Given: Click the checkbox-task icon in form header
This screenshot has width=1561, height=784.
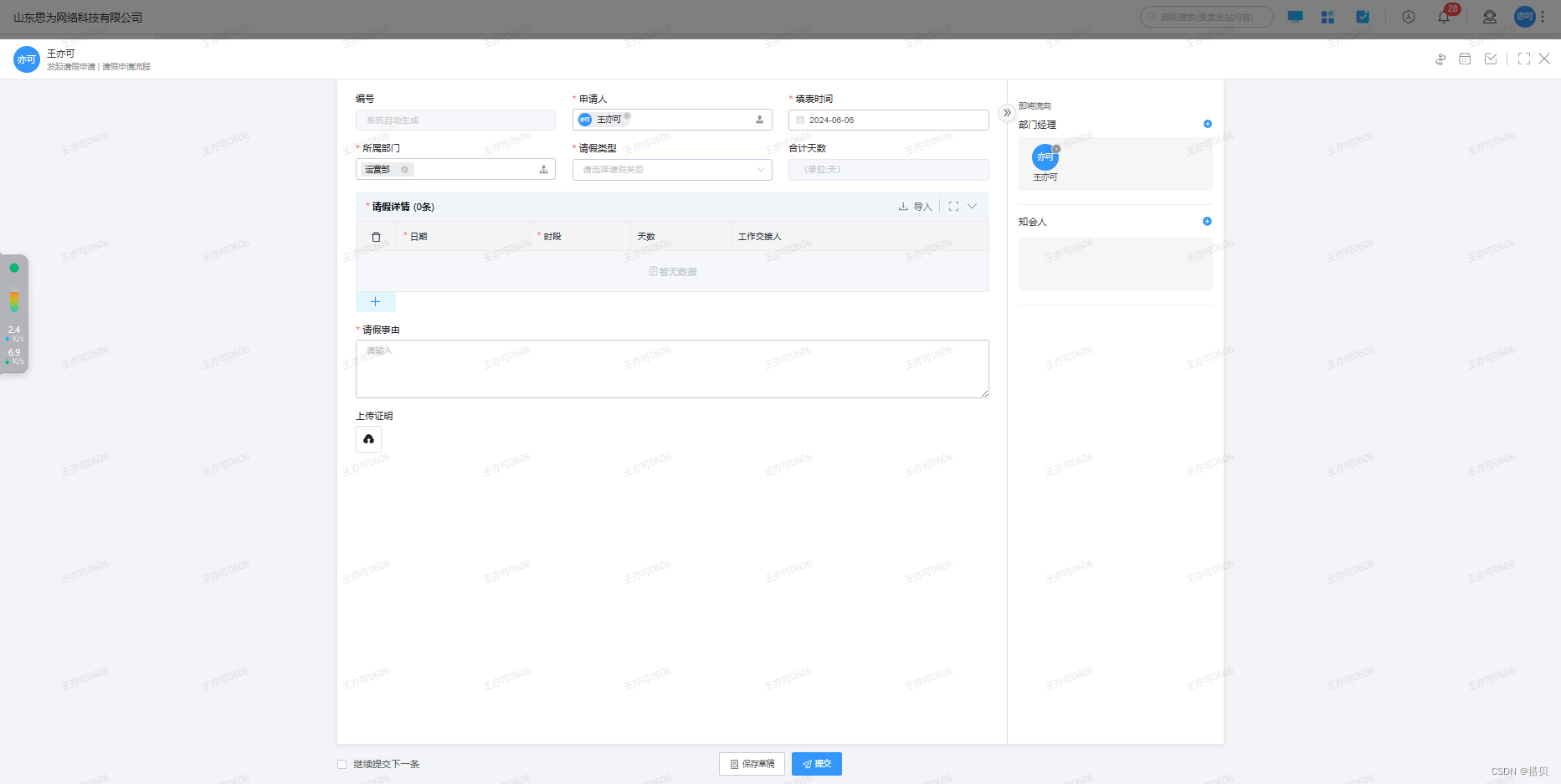Looking at the screenshot, I should click(x=1491, y=59).
